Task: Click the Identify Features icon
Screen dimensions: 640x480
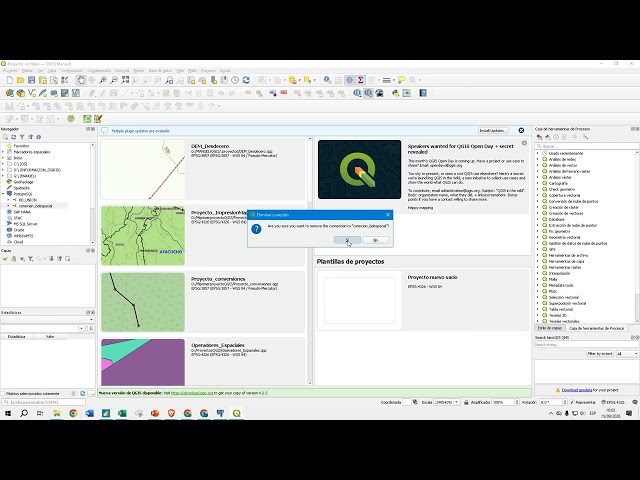Action: pos(327,80)
